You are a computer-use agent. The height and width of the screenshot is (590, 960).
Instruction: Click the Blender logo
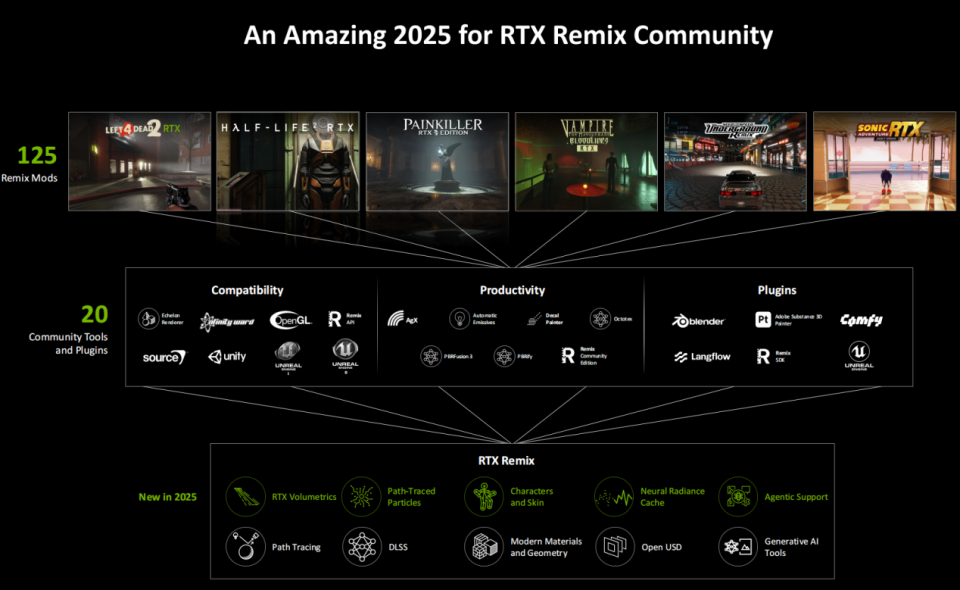pyautogui.click(x=699, y=321)
